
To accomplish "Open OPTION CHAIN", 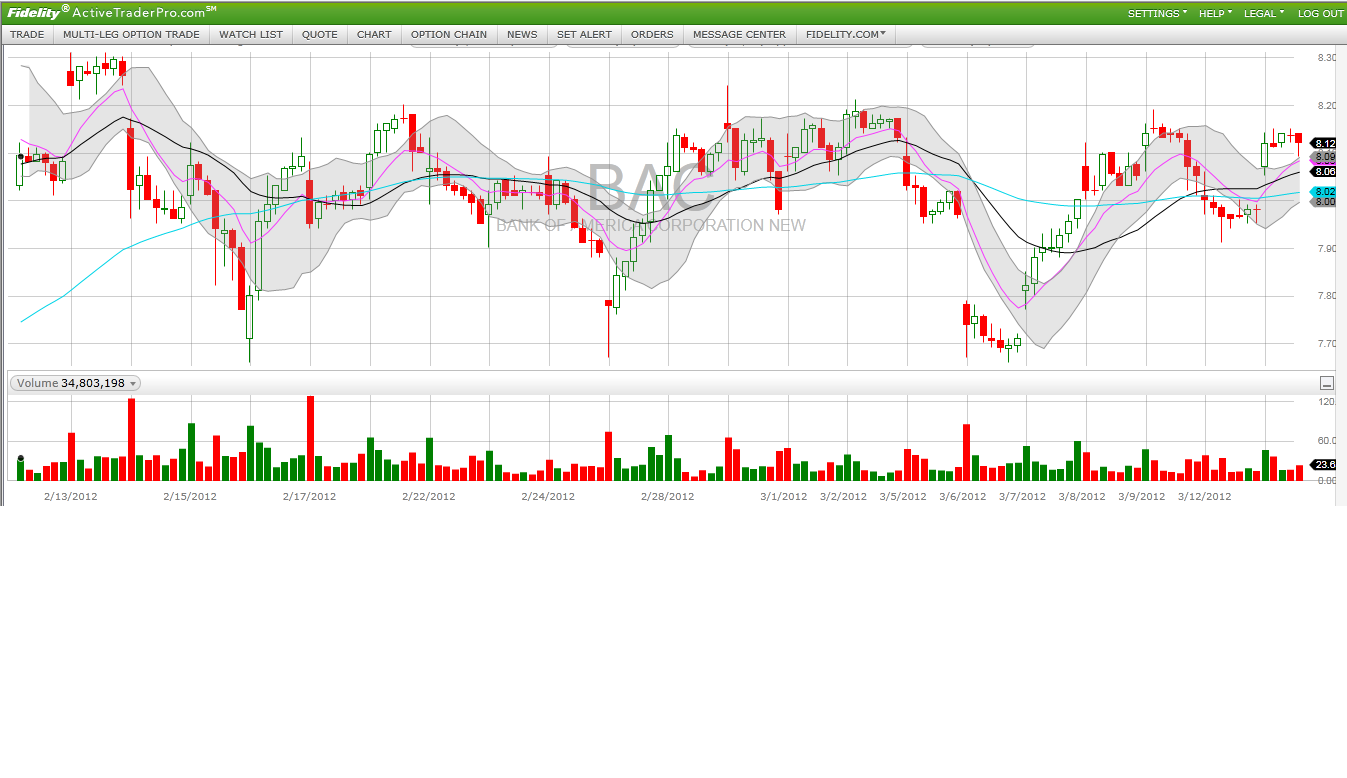I will tap(449, 34).
